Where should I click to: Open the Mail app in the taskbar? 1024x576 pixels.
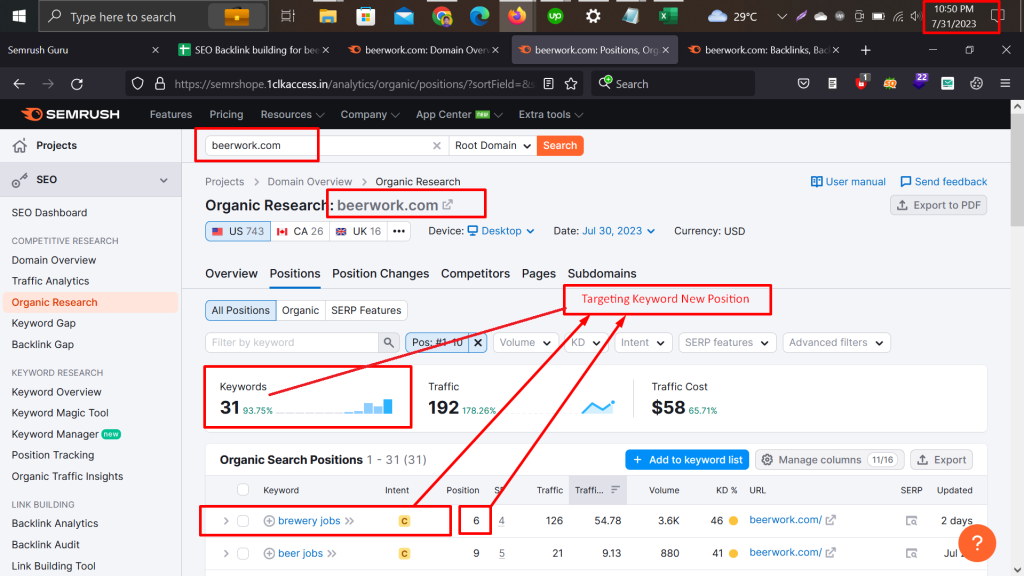[404, 16]
